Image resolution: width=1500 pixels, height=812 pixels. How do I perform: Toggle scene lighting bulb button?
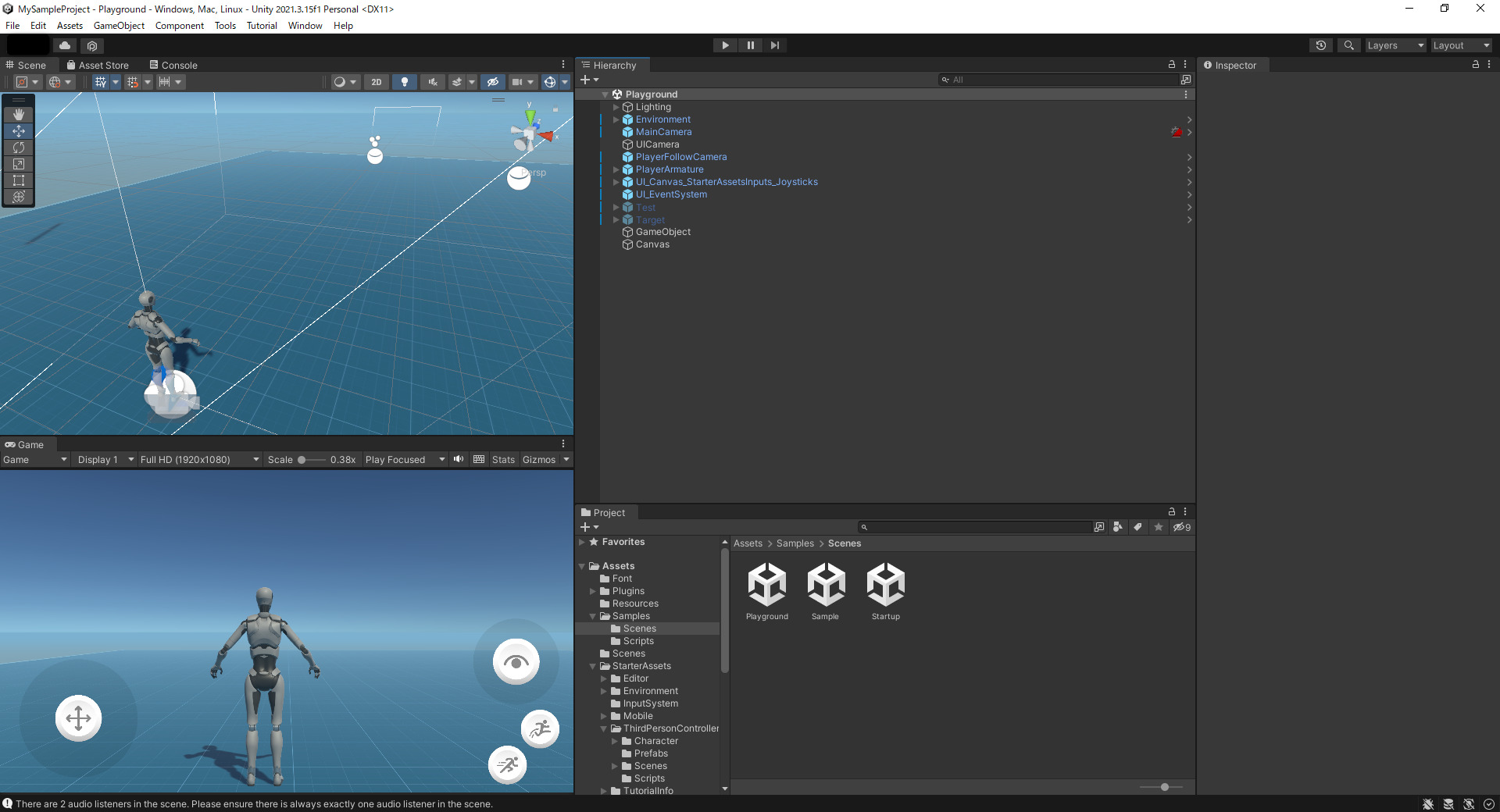(404, 82)
